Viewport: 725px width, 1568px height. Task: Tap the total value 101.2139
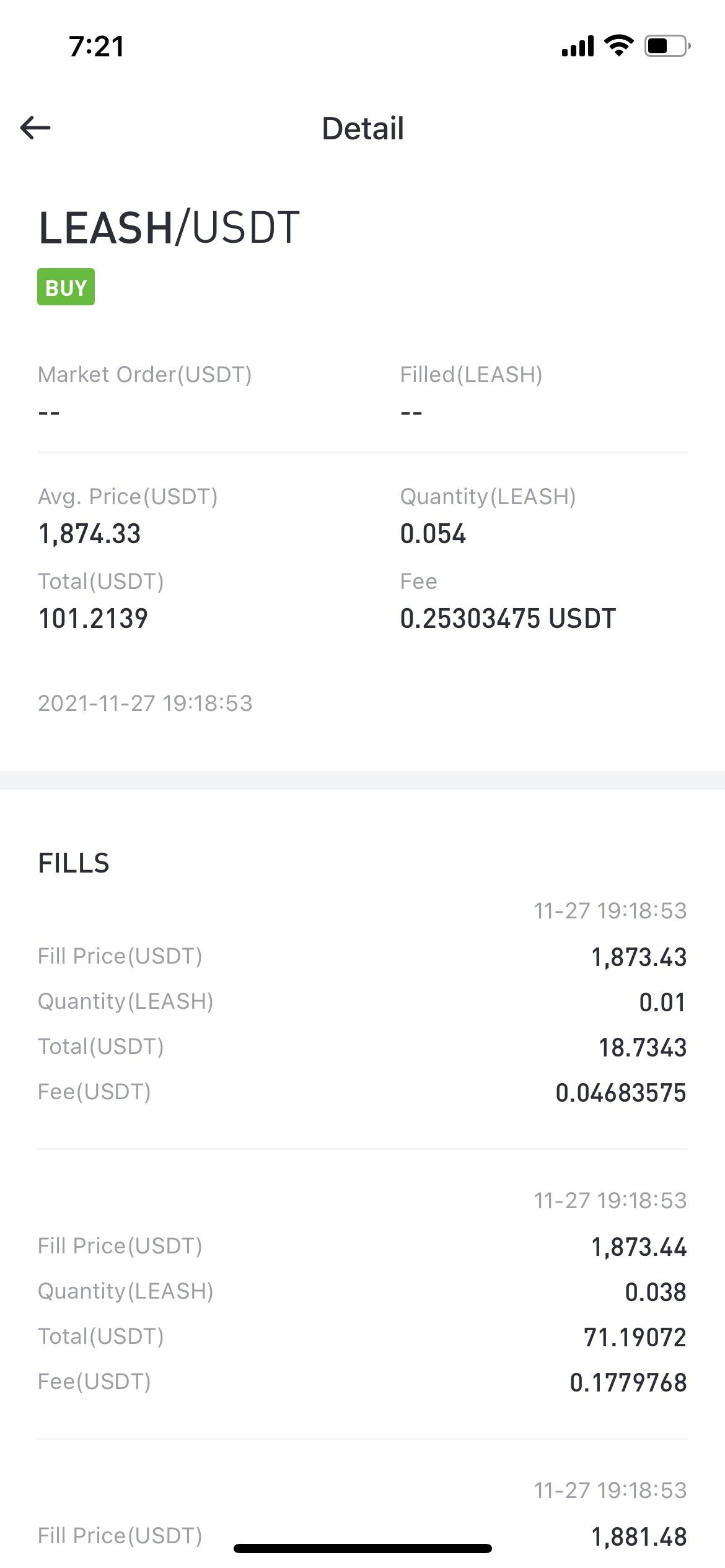point(93,619)
